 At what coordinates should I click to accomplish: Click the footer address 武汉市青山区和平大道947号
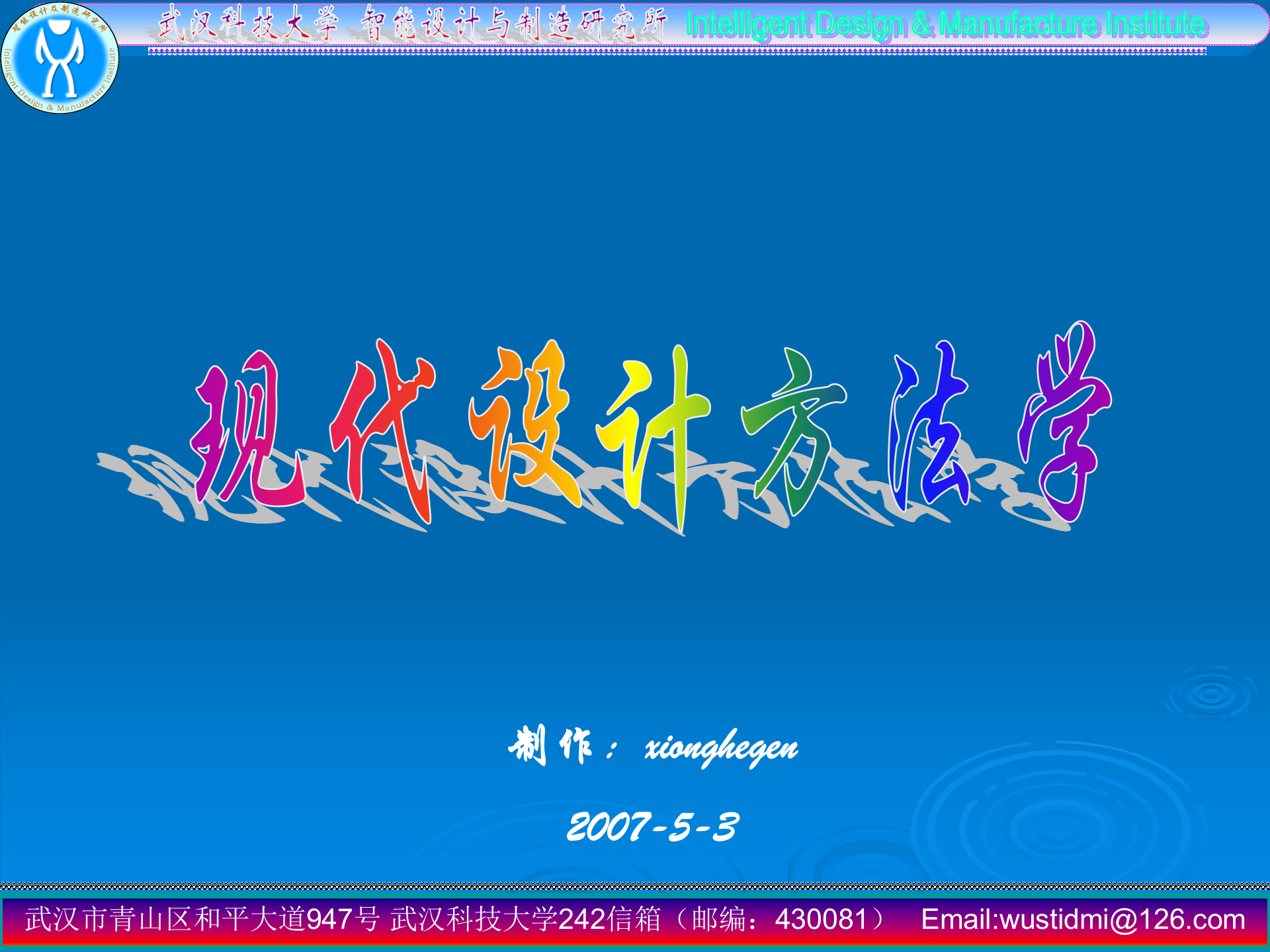[x=202, y=920]
